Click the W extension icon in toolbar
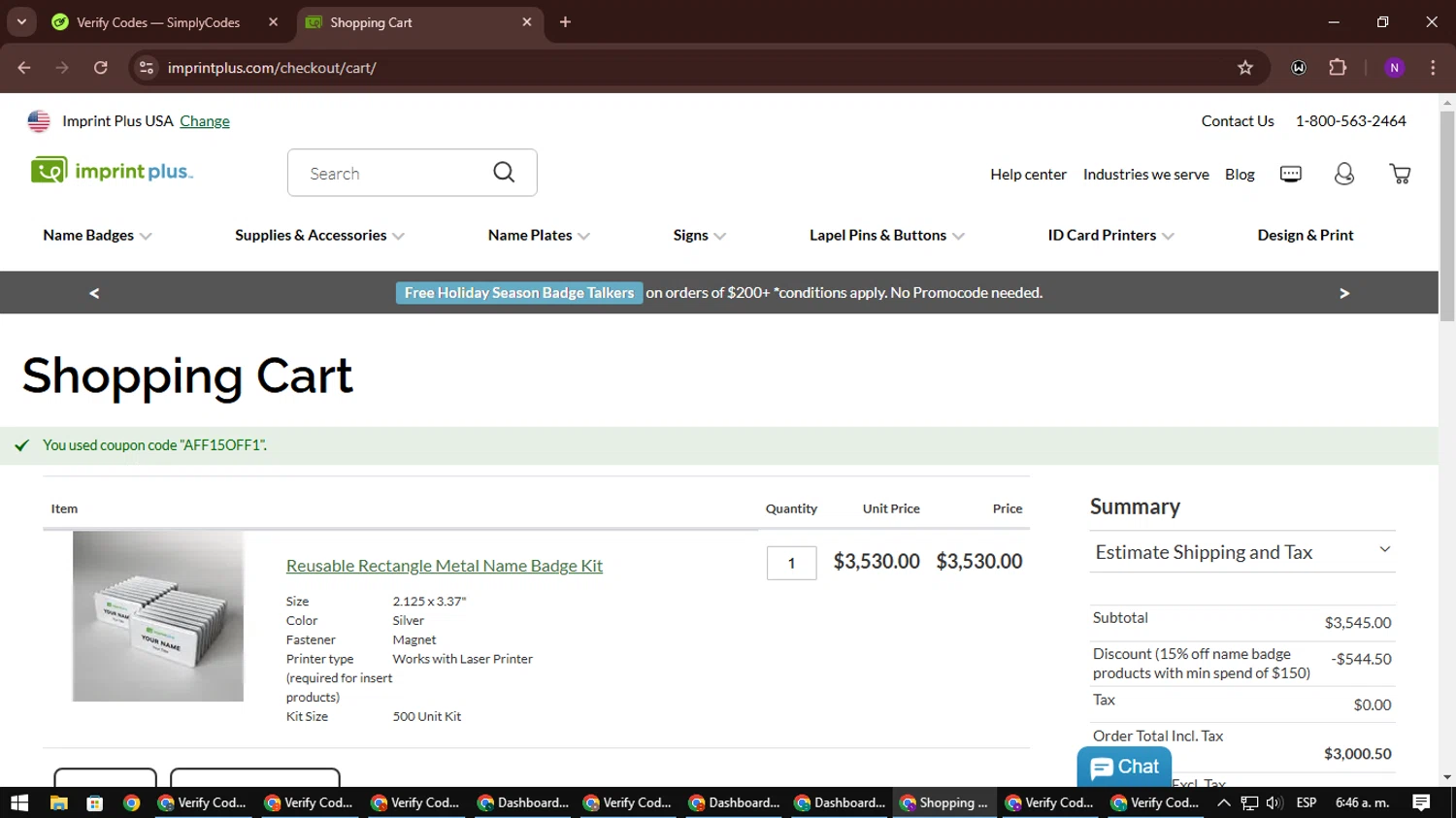This screenshot has width=1456, height=818. pos(1299,68)
